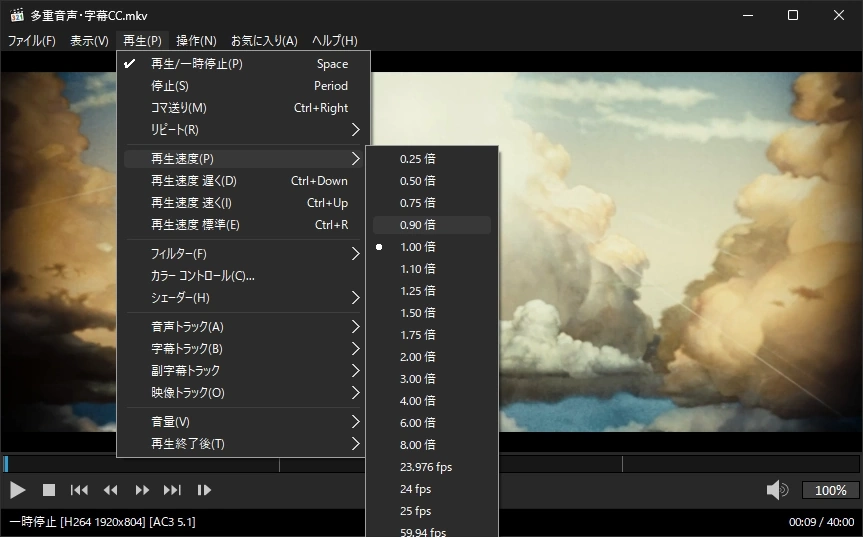Click the frame step button
This screenshot has height=537, width=863.
click(204, 490)
